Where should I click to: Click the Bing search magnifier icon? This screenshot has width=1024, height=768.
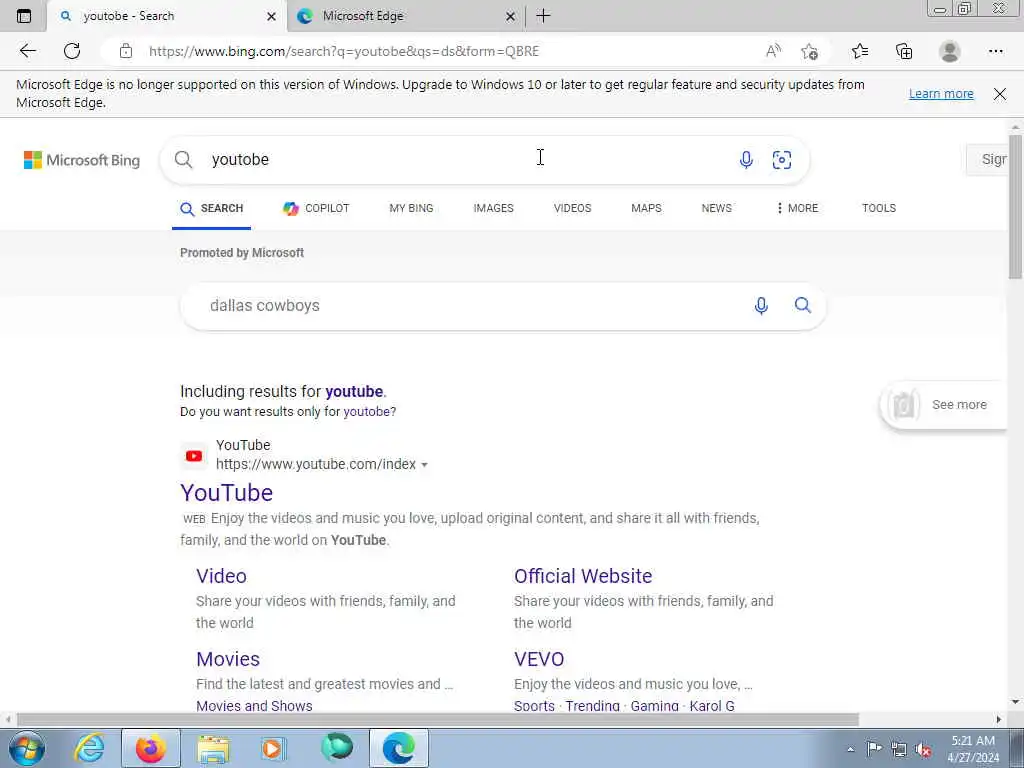pyautogui.click(x=184, y=159)
